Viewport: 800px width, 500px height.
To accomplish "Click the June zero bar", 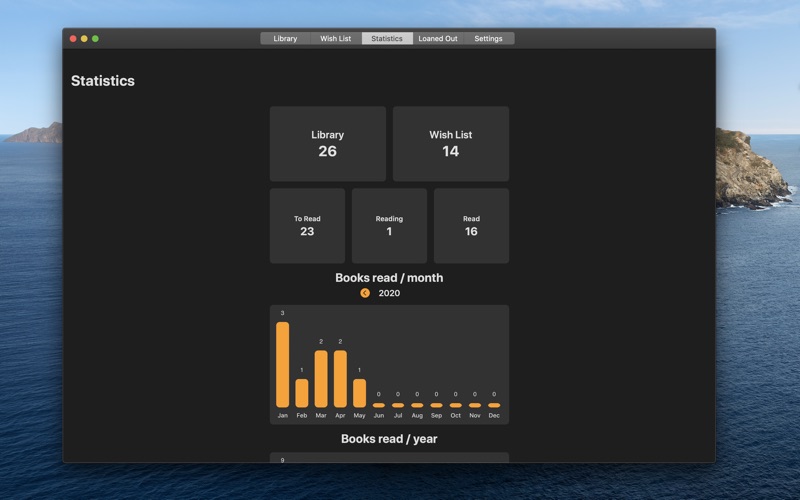I will tap(379, 405).
